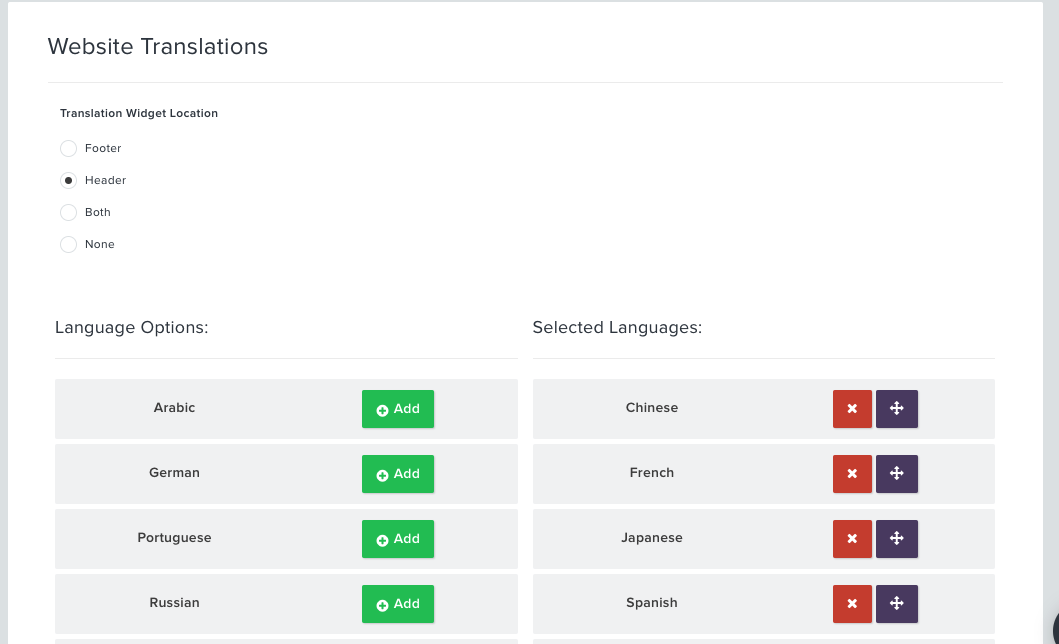Click the purple move handle for Spanish
The width and height of the screenshot is (1059, 644).
click(897, 604)
